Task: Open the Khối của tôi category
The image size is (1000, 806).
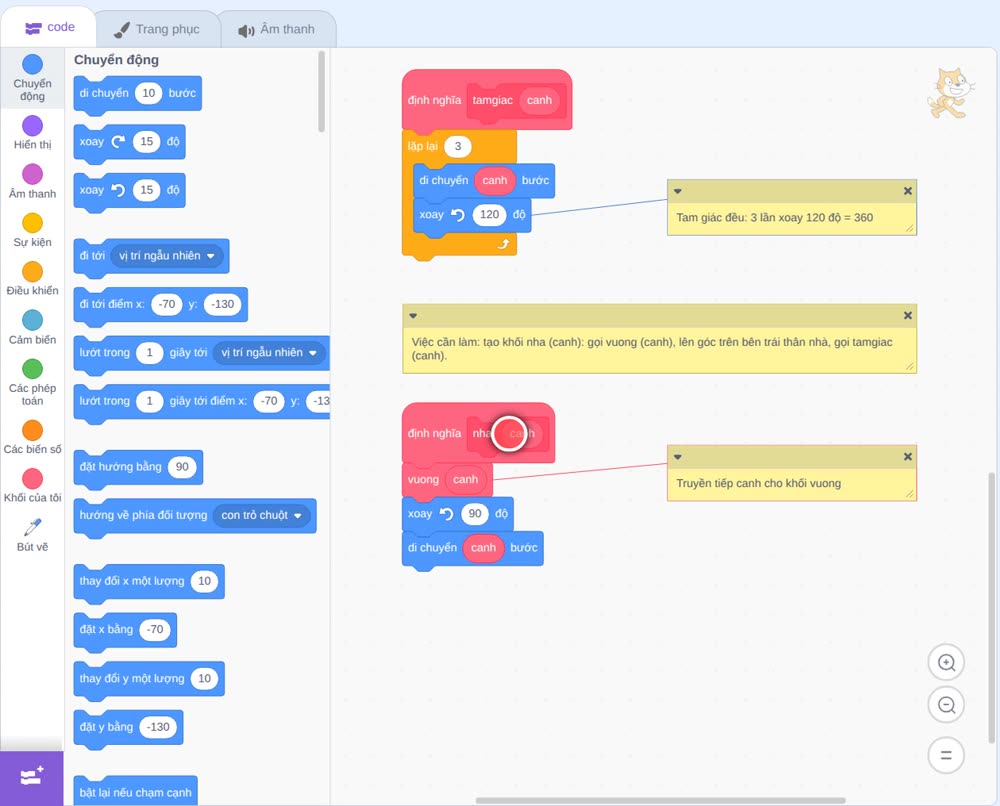Action: (33, 486)
